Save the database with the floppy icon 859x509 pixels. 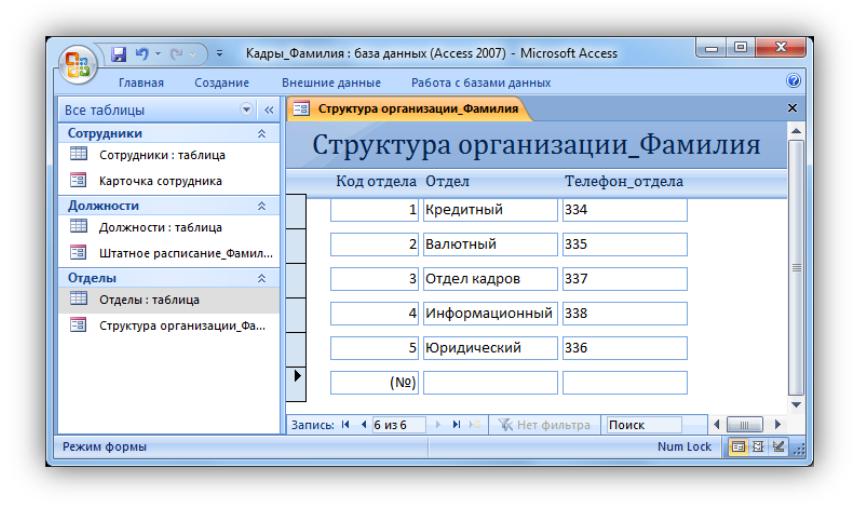pyautogui.click(x=118, y=54)
